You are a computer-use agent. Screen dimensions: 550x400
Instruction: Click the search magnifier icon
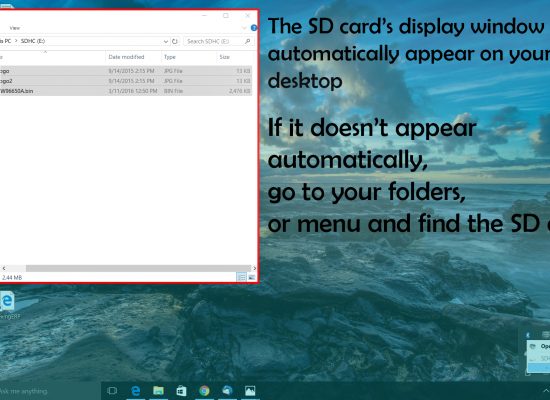247,41
